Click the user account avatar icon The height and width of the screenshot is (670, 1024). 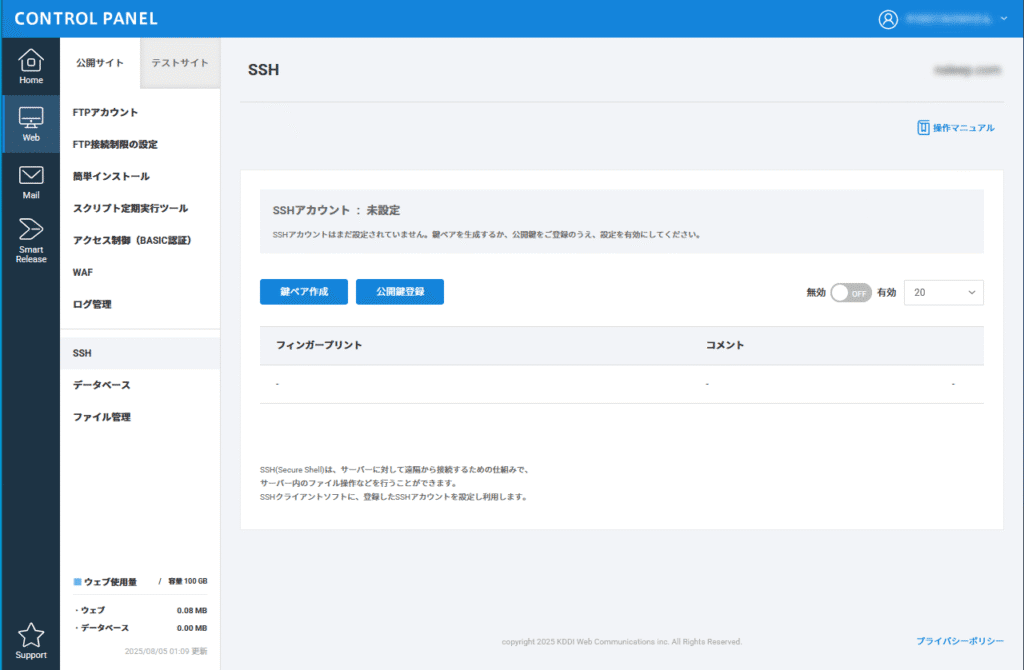tap(888, 19)
